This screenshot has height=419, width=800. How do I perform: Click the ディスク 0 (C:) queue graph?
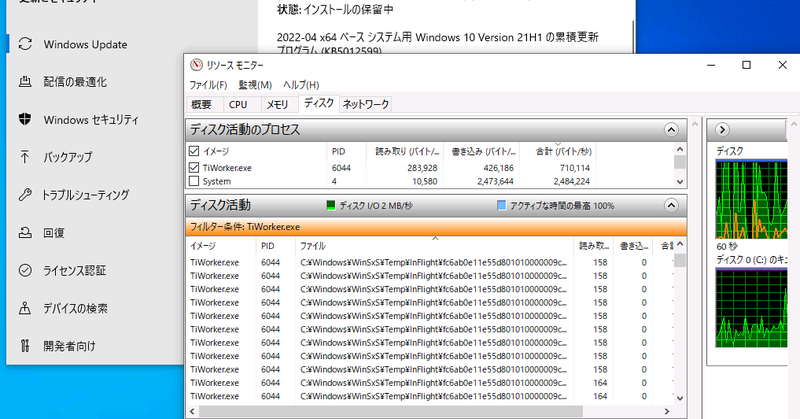(x=751, y=308)
